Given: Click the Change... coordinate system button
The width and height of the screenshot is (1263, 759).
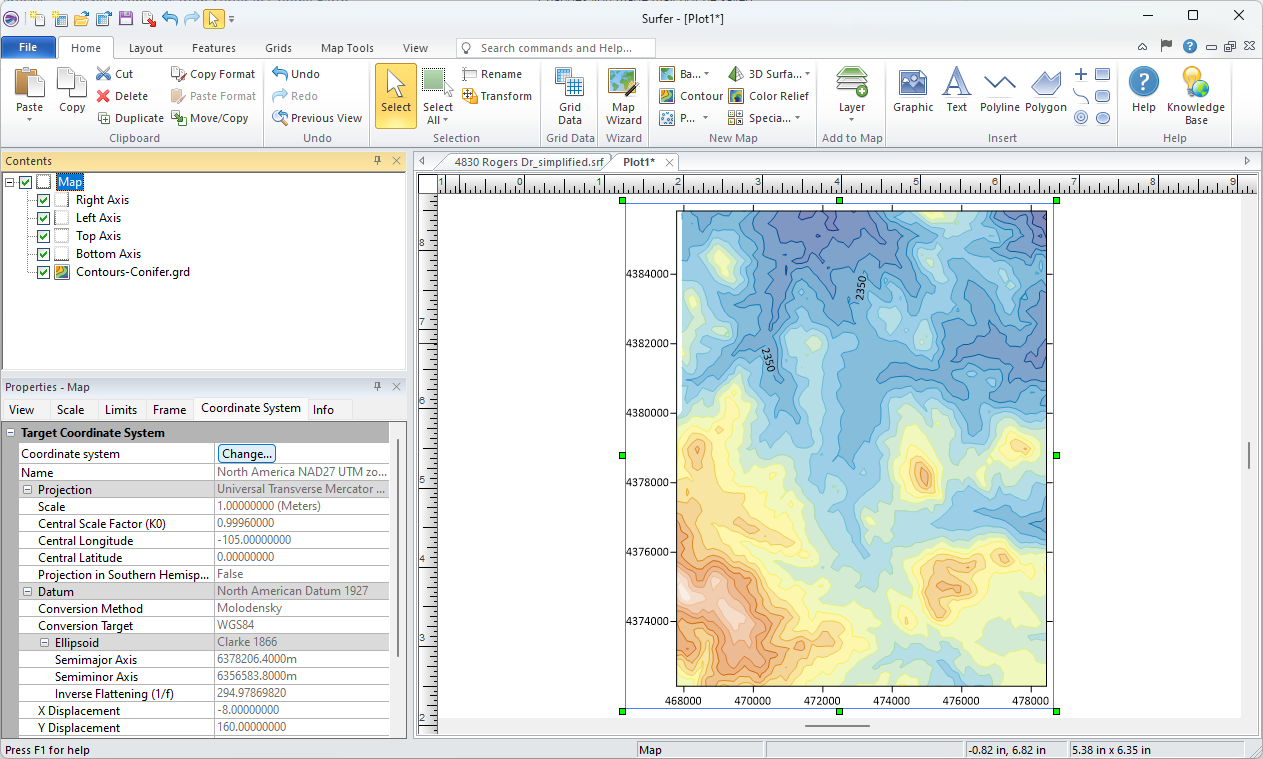Looking at the screenshot, I should tap(247, 454).
